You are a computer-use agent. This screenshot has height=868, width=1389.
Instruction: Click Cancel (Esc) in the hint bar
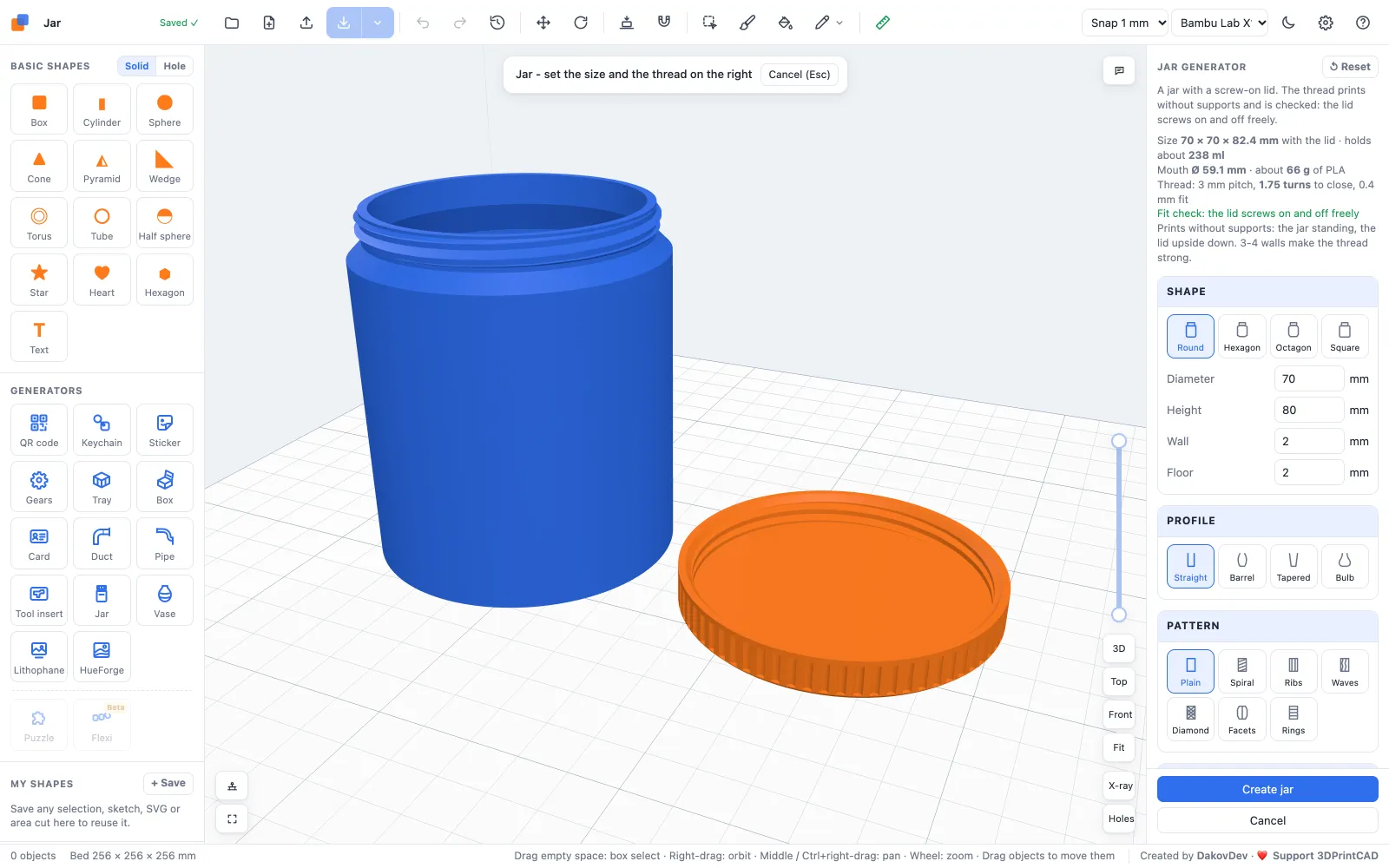(799, 75)
